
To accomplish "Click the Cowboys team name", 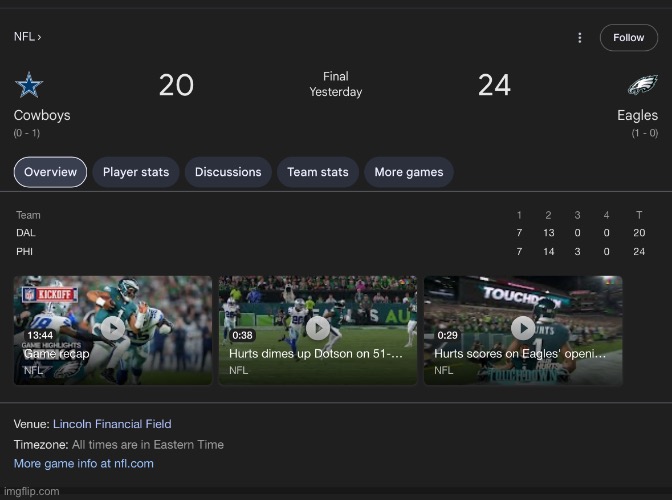I will pos(42,115).
